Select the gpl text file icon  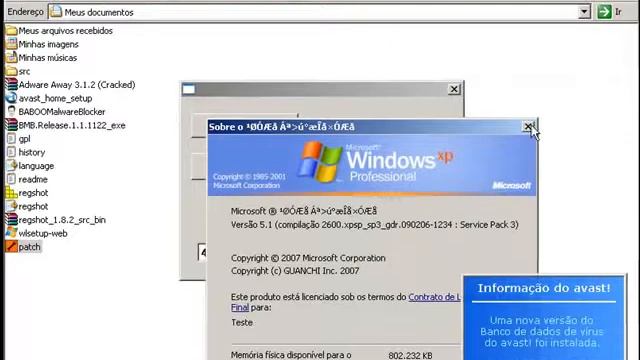click(x=11, y=138)
